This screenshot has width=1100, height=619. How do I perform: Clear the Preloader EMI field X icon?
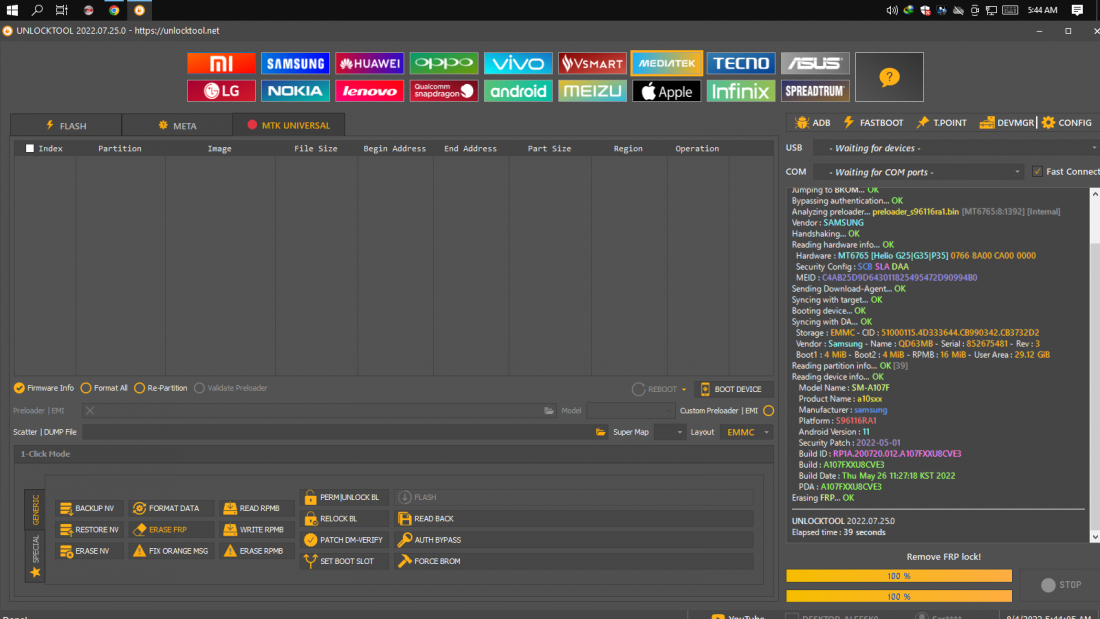[90, 411]
